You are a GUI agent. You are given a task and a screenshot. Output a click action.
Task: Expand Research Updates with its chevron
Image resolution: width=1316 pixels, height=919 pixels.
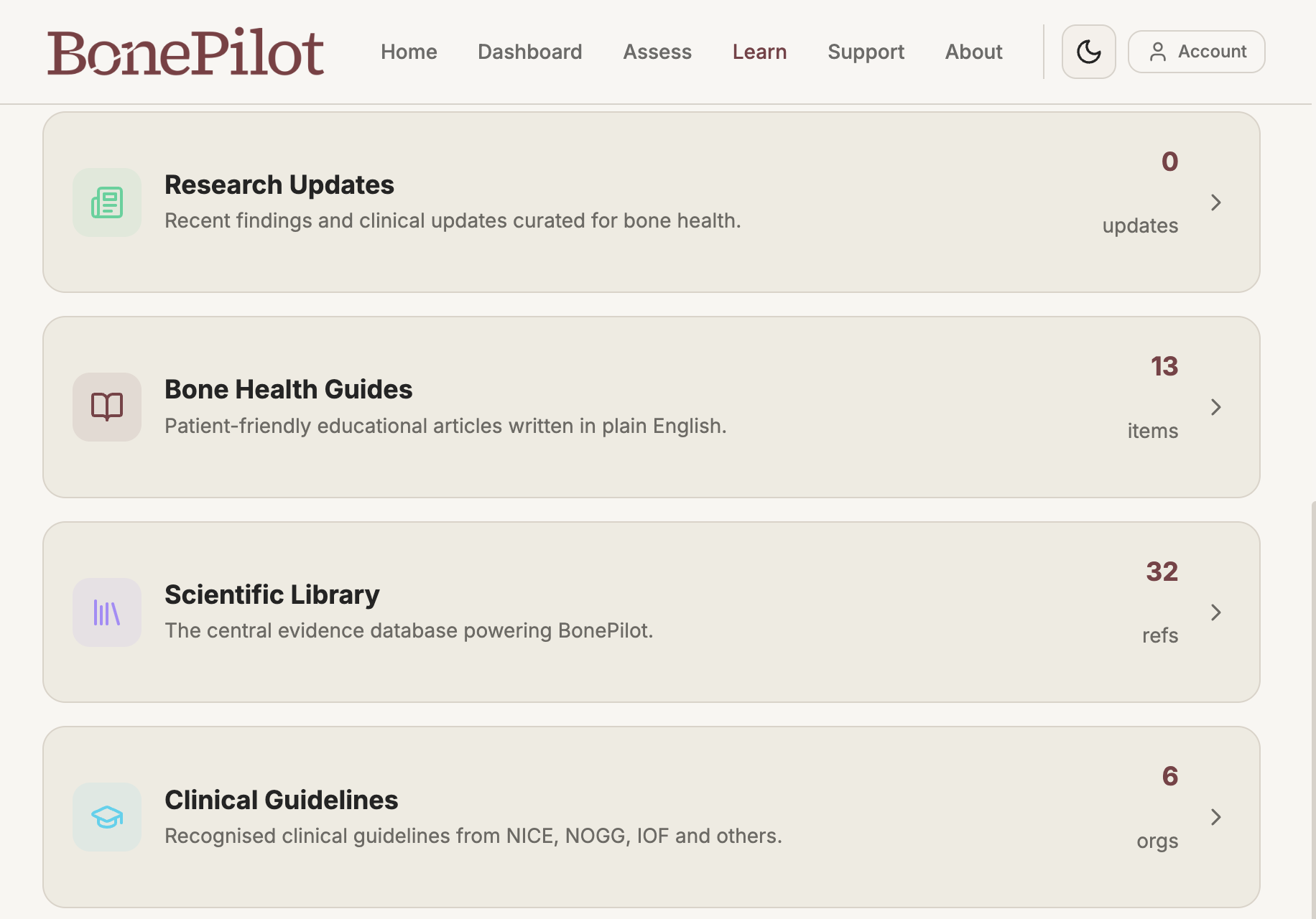coord(1215,202)
